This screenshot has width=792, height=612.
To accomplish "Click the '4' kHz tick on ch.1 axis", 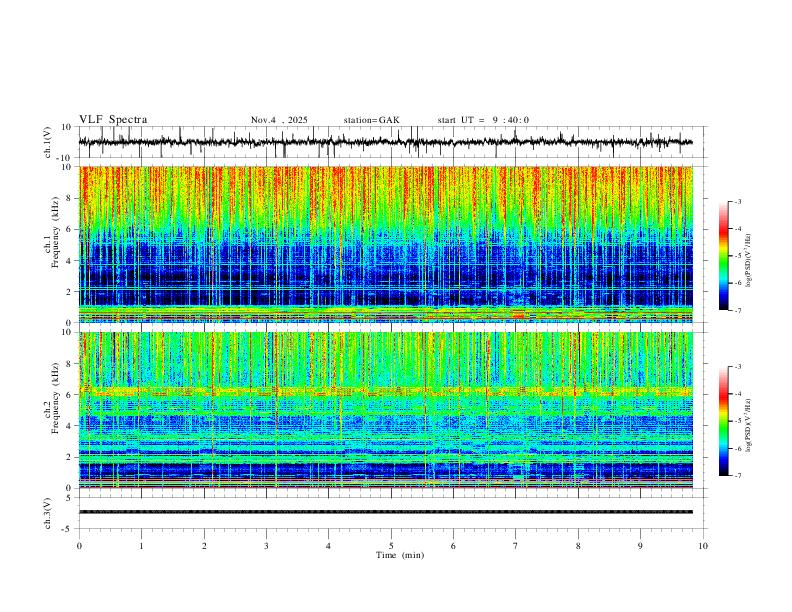I will click(69, 261).
